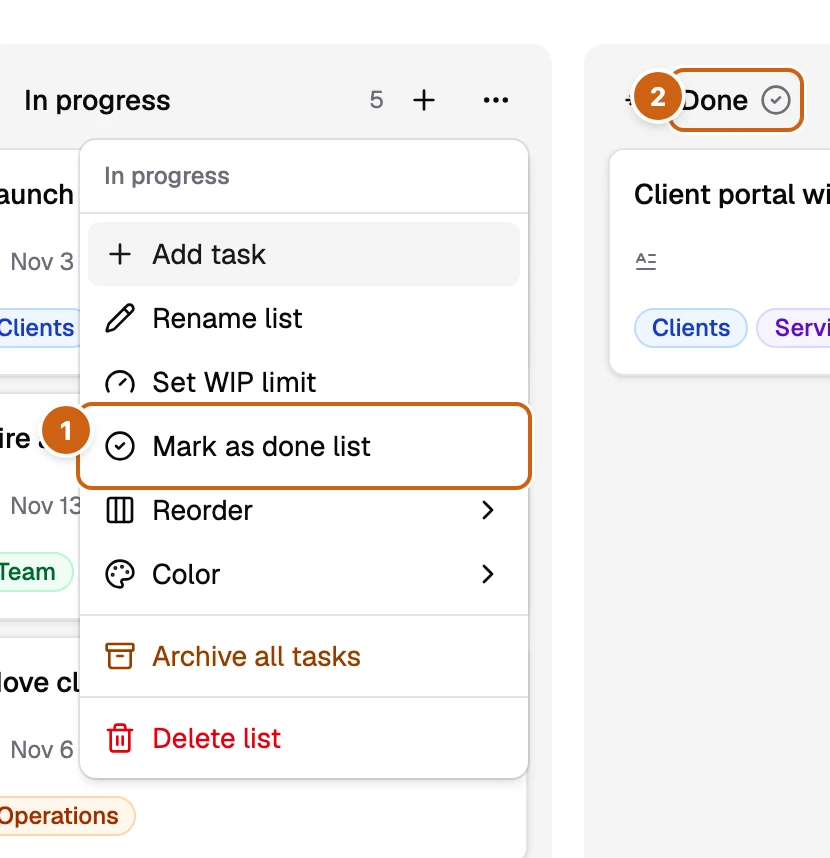Click the columns icon beside Reorder
The image size is (830, 858).
pos(120,510)
